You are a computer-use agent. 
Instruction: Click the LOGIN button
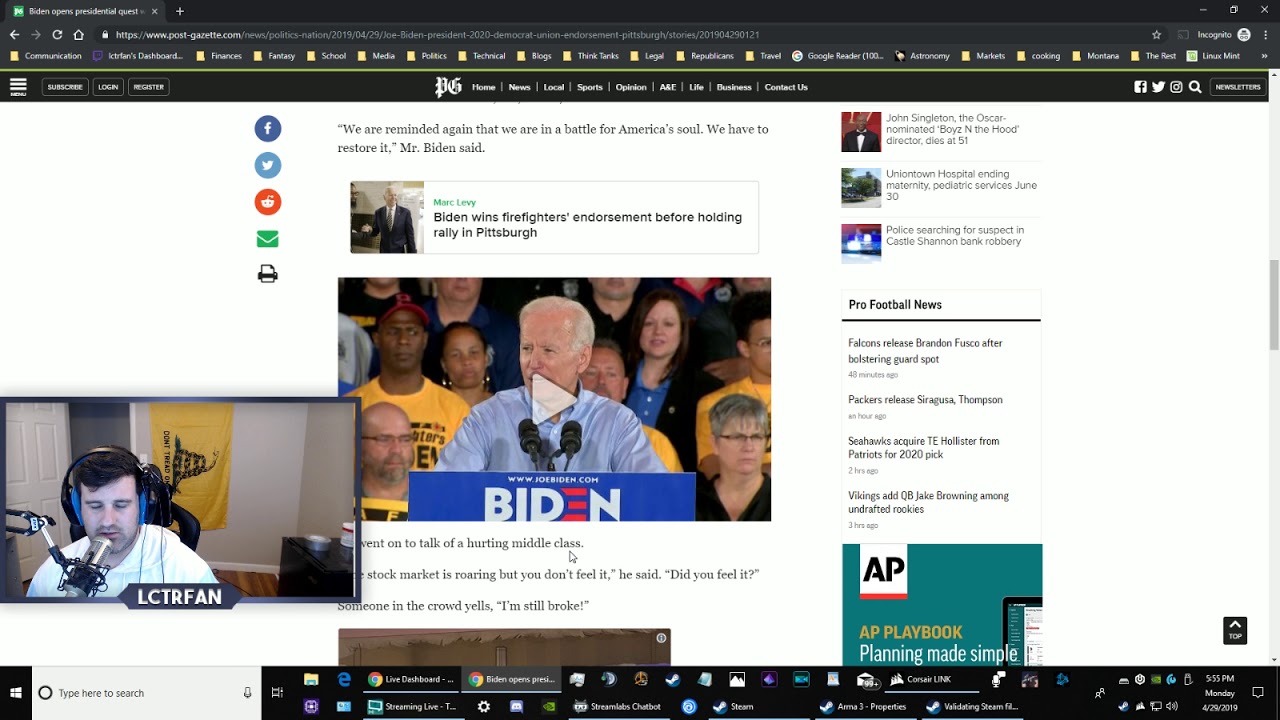108,87
